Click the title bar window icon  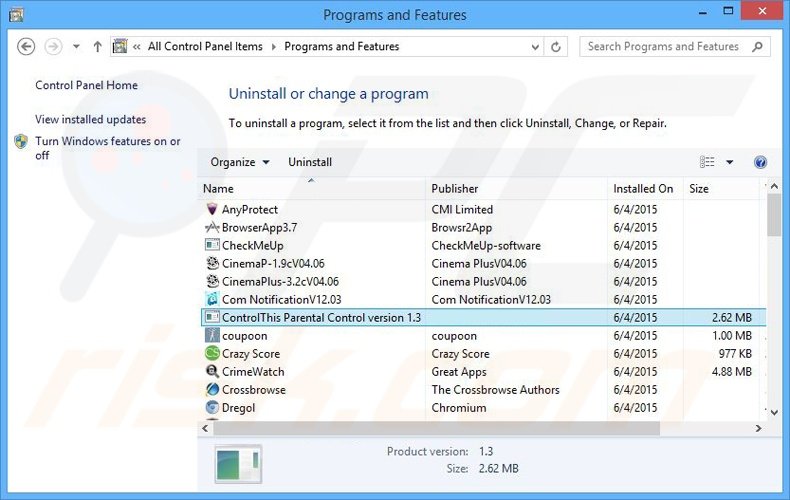16,15
